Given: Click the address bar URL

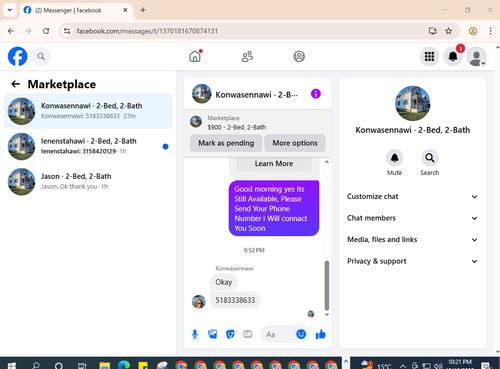Looking at the screenshot, I should point(147,31).
